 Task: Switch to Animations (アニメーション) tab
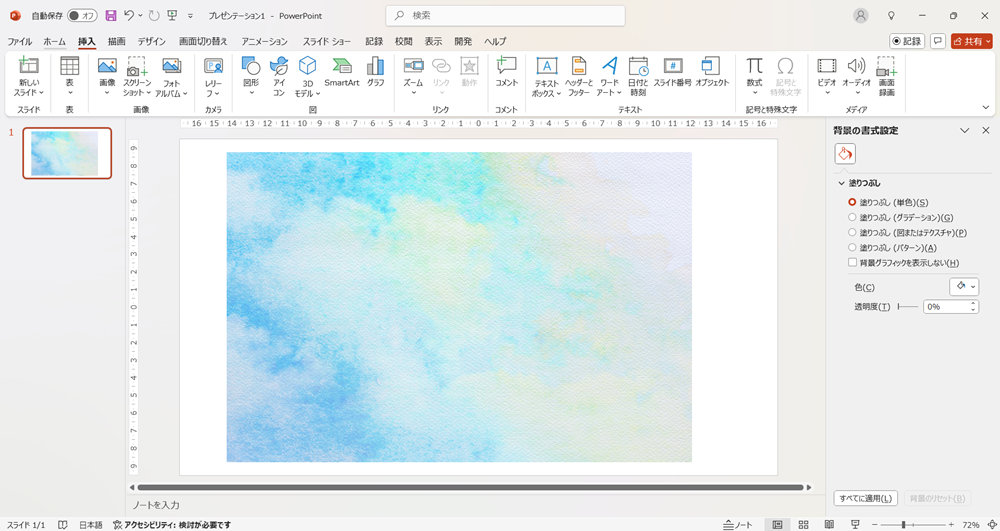pos(265,41)
